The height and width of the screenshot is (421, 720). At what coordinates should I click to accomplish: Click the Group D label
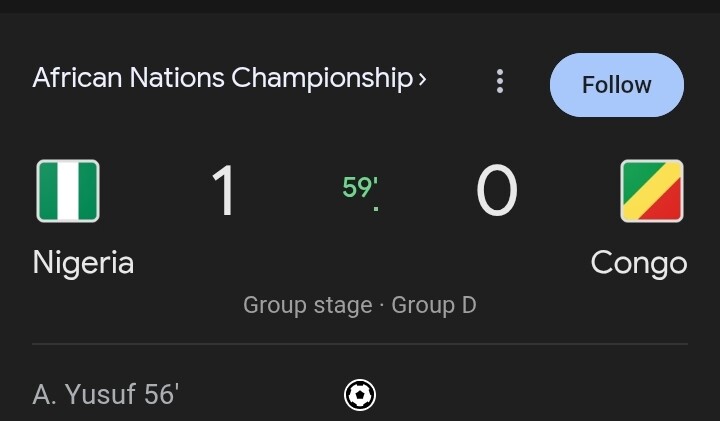(434, 305)
